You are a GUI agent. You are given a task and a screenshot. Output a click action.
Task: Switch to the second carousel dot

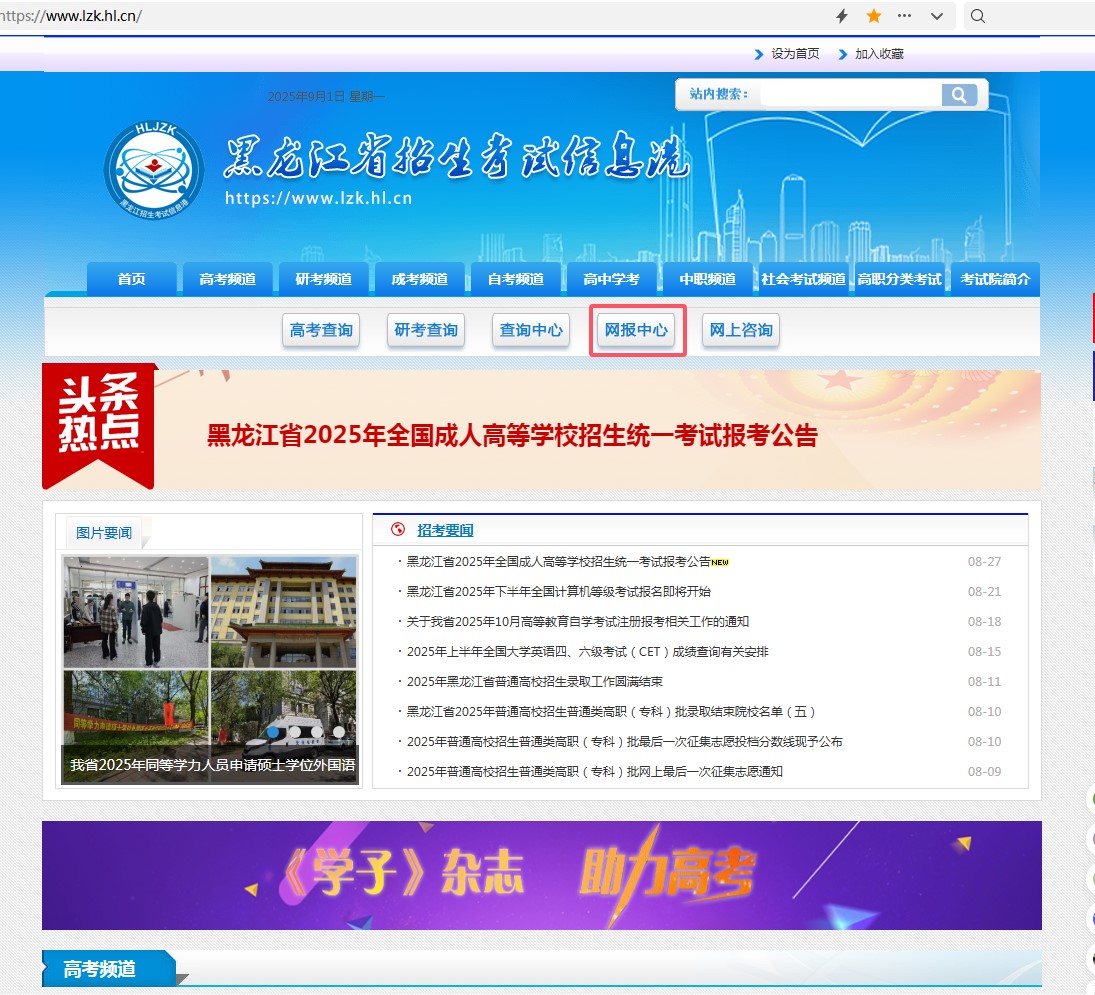coord(295,732)
